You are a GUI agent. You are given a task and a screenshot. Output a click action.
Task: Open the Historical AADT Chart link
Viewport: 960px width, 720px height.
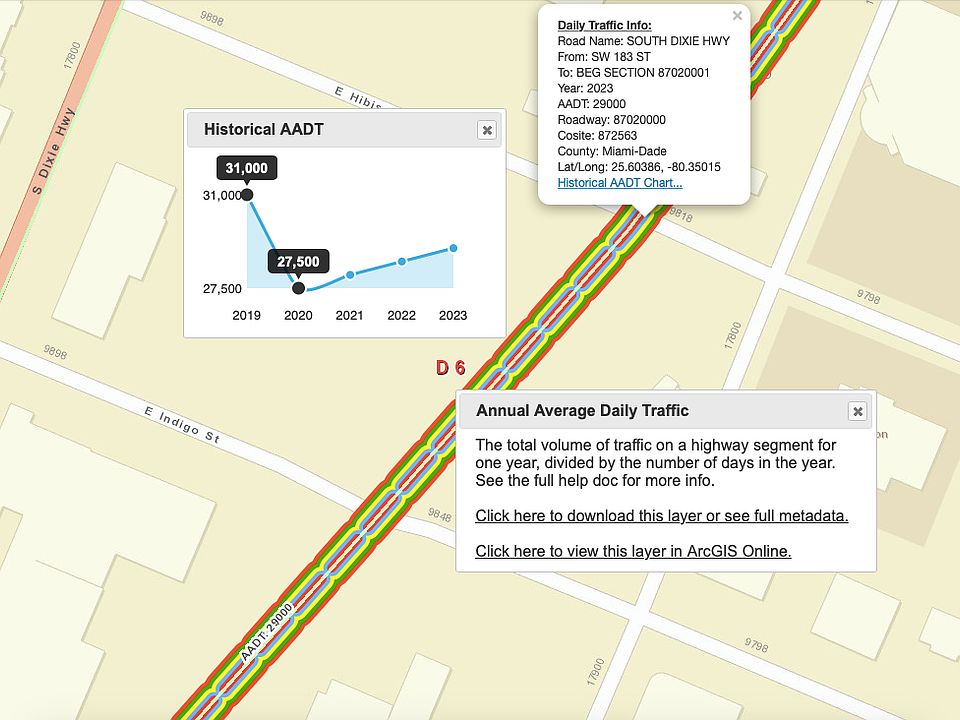point(620,182)
